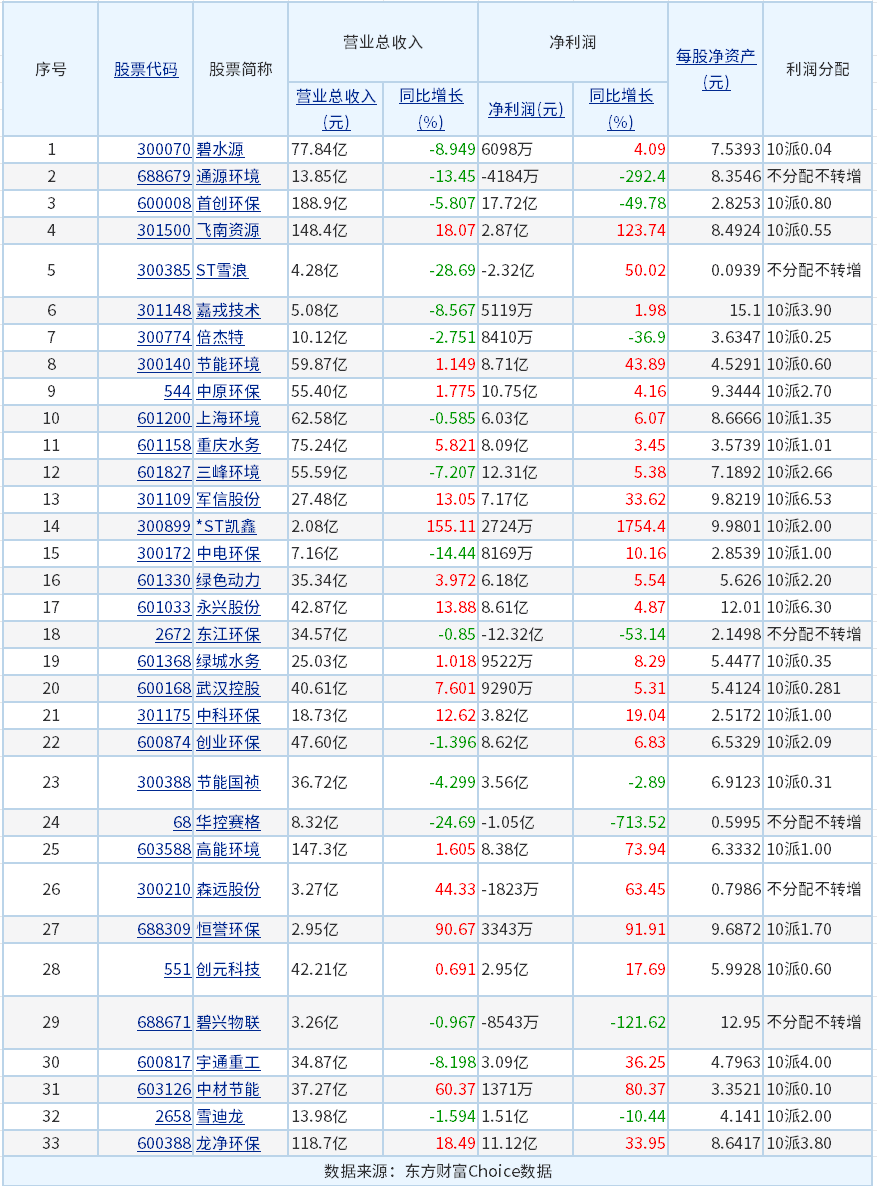Sort by 净利润(元) column header
This screenshot has width=877, height=1186.
click(526, 109)
